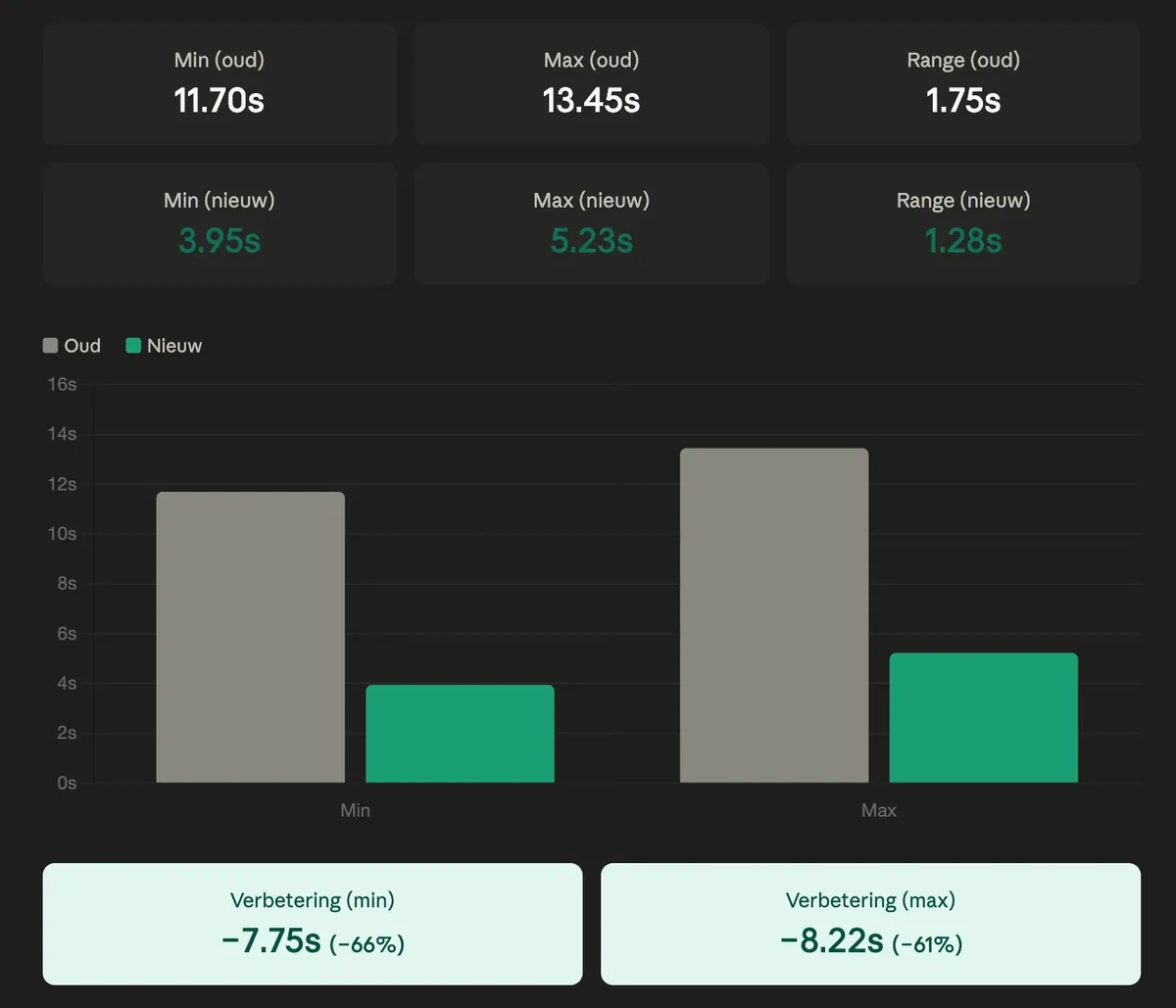Click the (−61%) percentage text

coord(927,944)
